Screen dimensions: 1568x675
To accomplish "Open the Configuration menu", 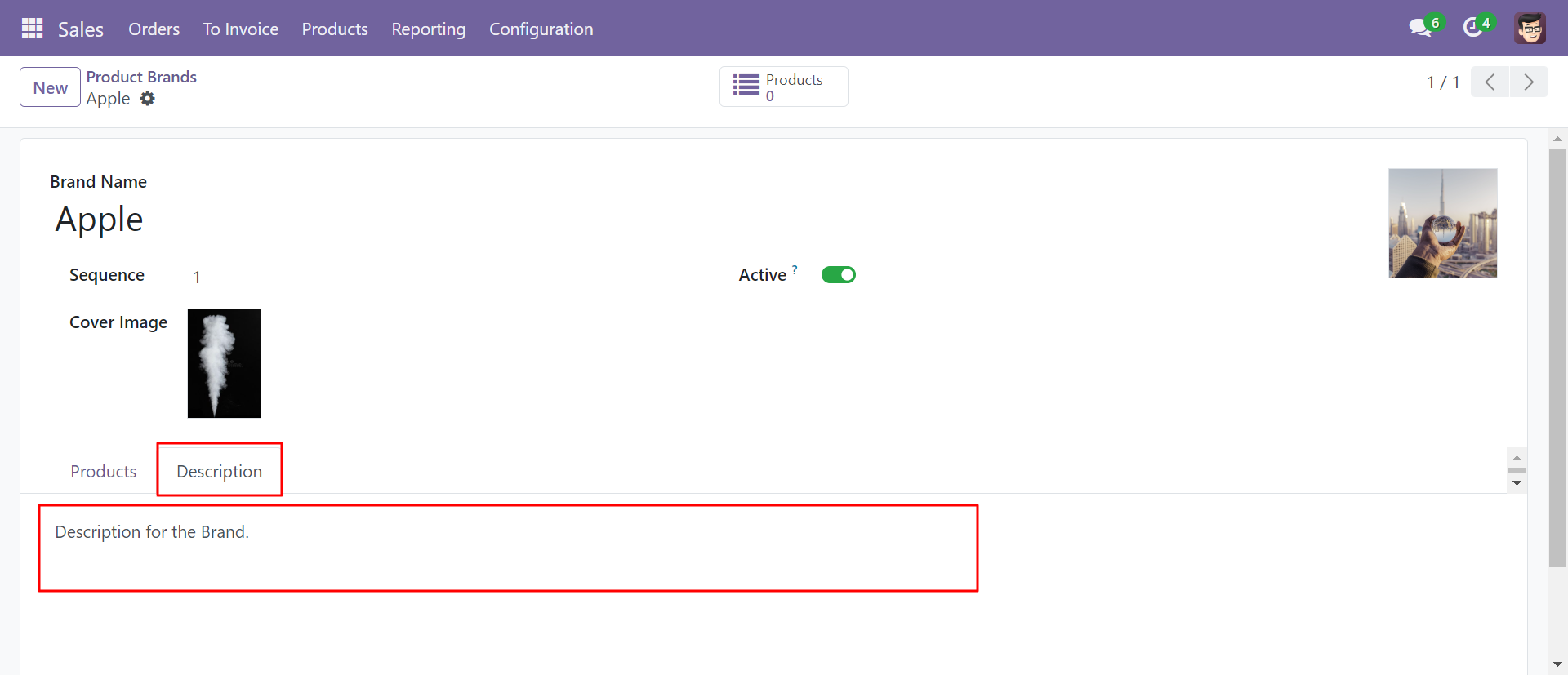I will pos(541,29).
